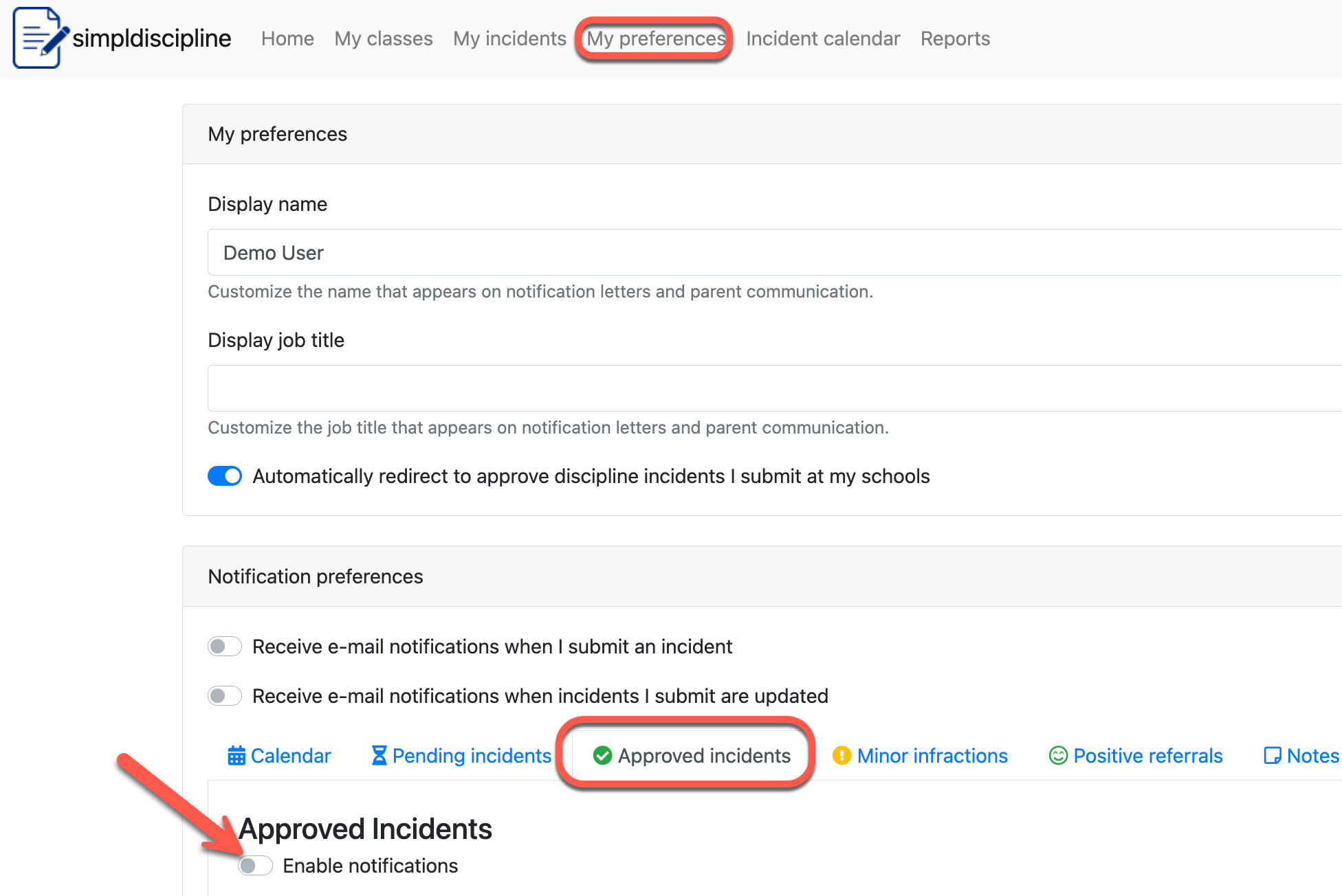Screen dimensions: 1342x896
Task: Click the calendar icon in tabs
Action: (x=236, y=756)
